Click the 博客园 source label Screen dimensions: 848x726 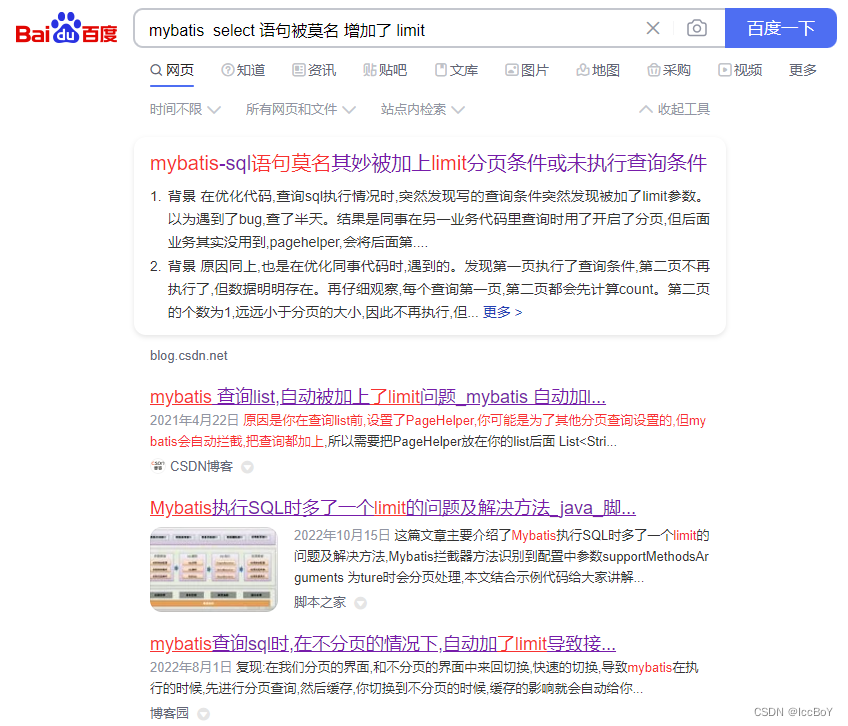tap(169, 713)
